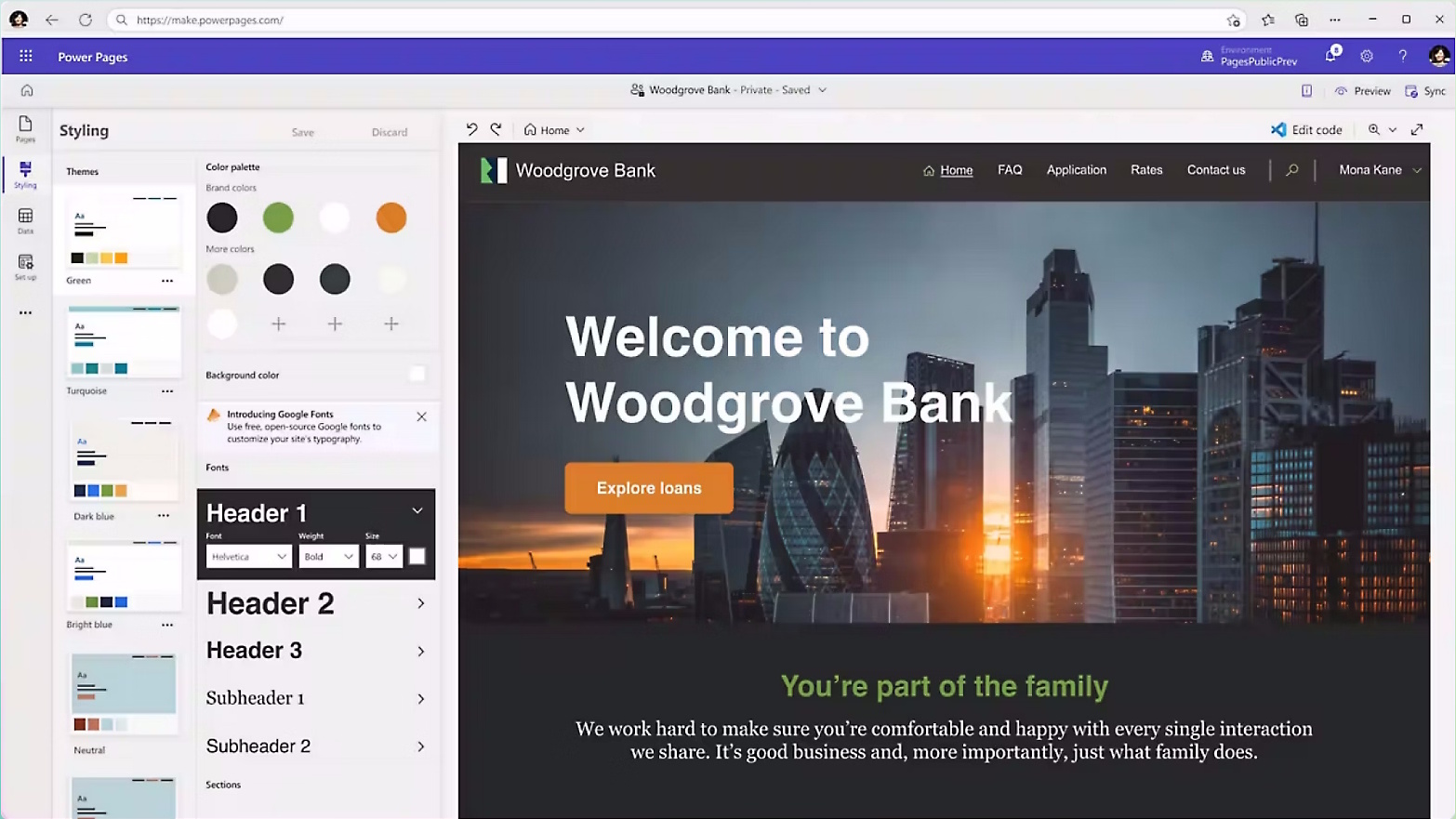Click the Explore loans button

pos(649,488)
